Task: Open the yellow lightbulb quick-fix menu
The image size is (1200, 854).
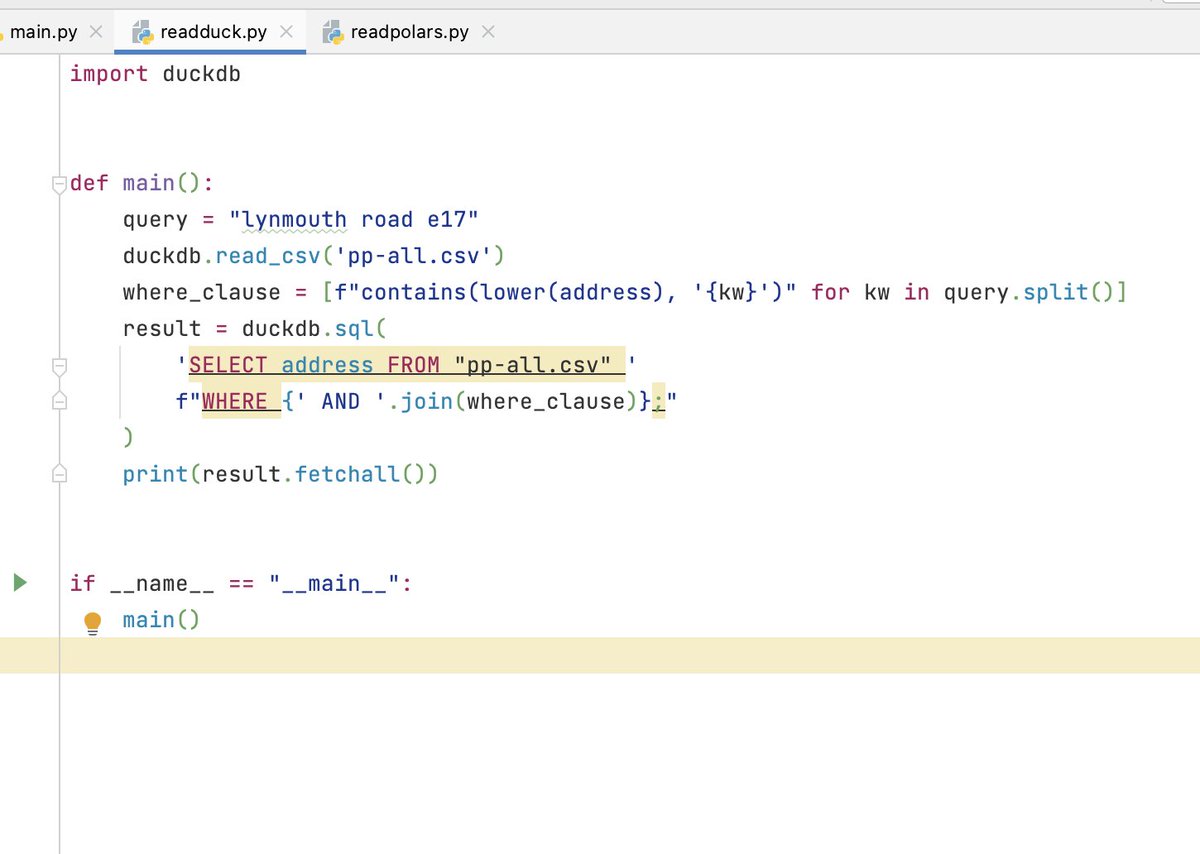Action: pos(93,623)
